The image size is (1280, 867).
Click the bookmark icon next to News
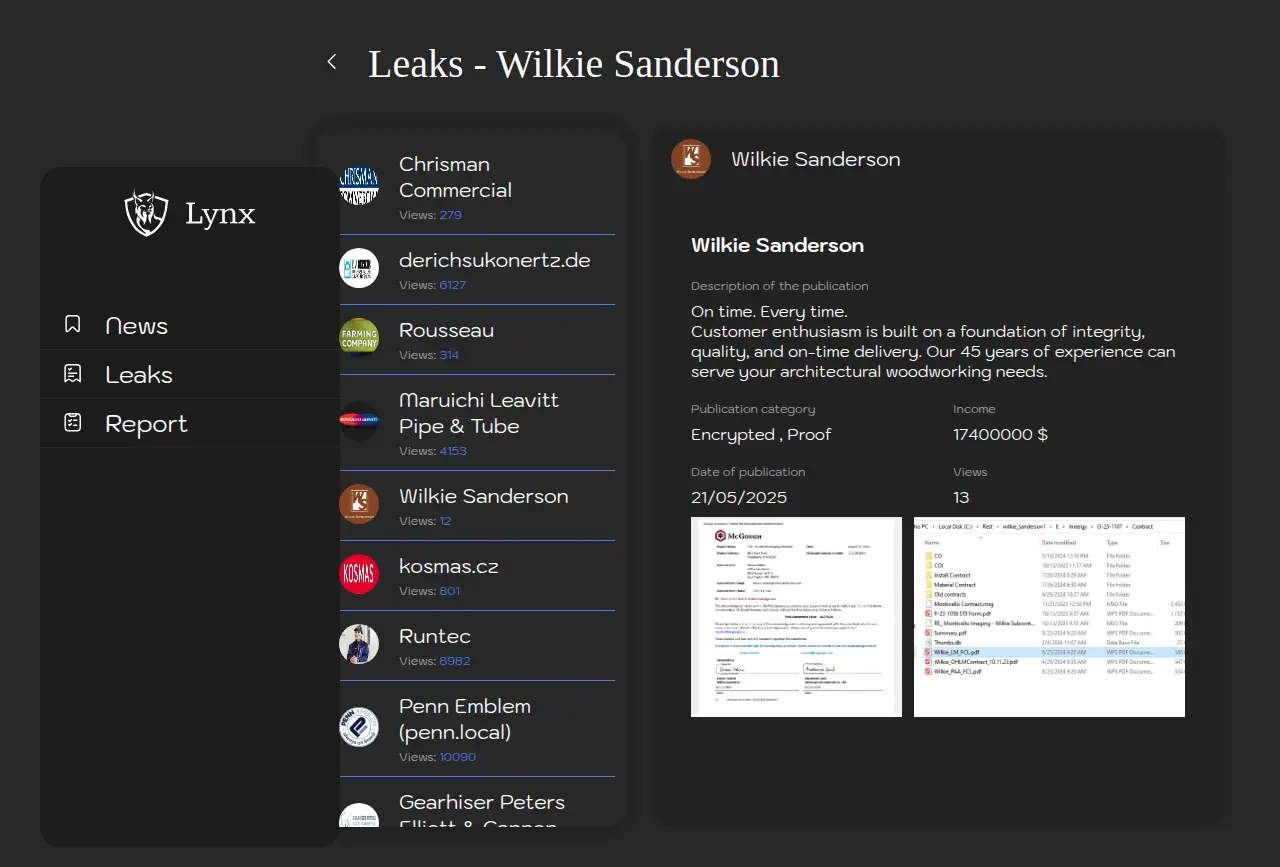click(73, 325)
